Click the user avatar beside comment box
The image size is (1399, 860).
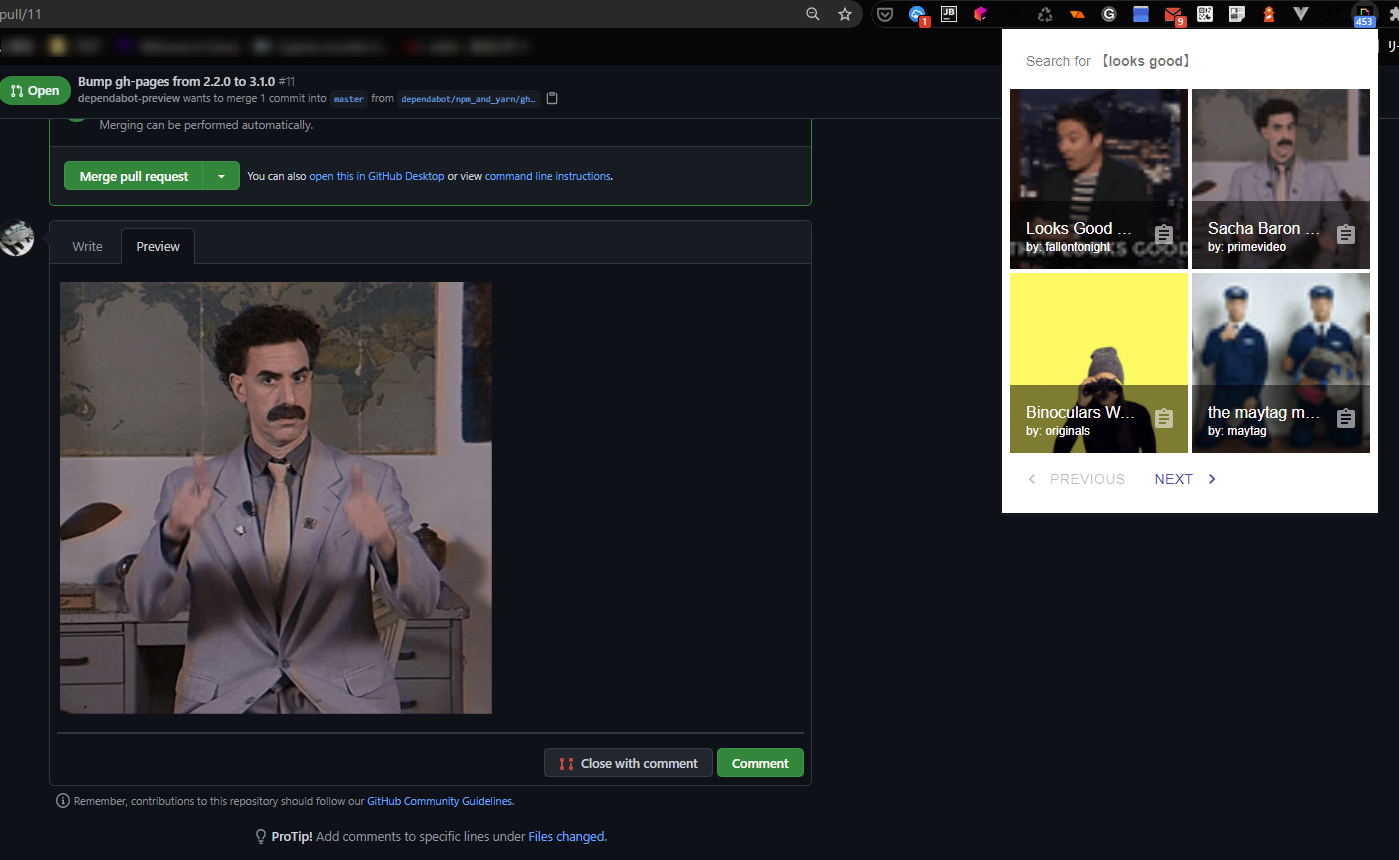point(17,238)
